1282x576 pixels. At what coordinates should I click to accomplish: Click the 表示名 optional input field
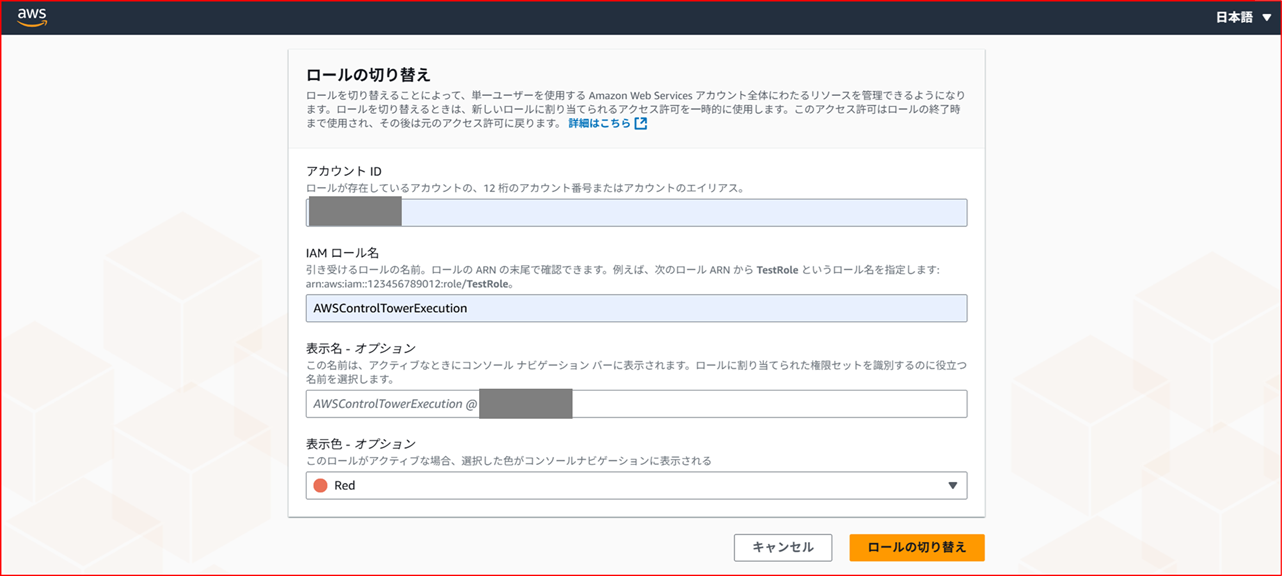click(x=637, y=403)
